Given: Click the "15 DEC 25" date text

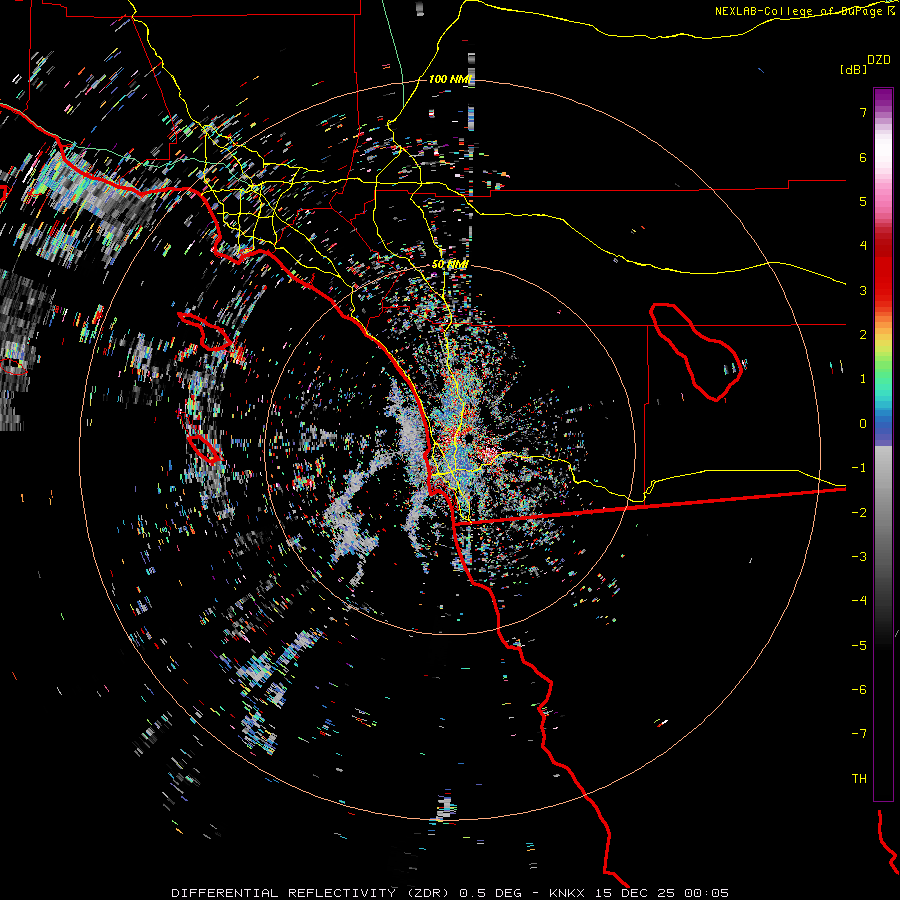Looking at the screenshot, I should pos(634,893).
